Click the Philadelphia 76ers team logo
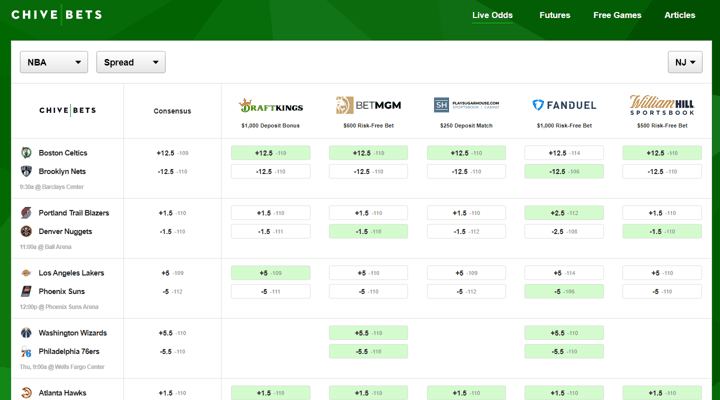The width and height of the screenshot is (720, 400). pos(26,352)
